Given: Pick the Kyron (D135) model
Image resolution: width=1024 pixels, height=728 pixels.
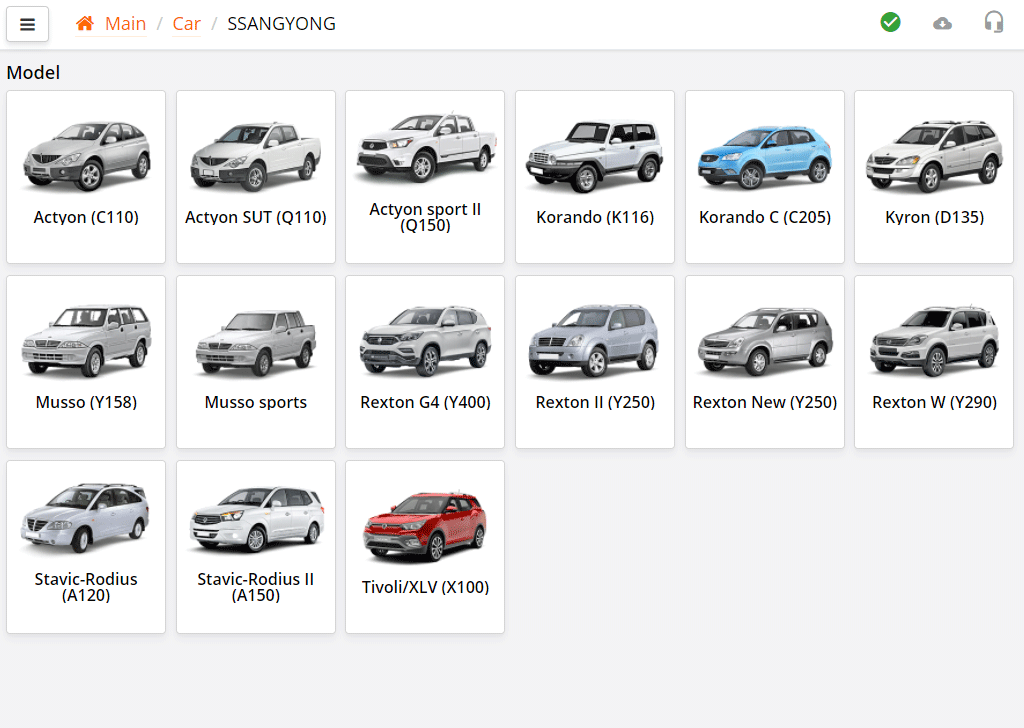Looking at the screenshot, I should coord(933,177).
